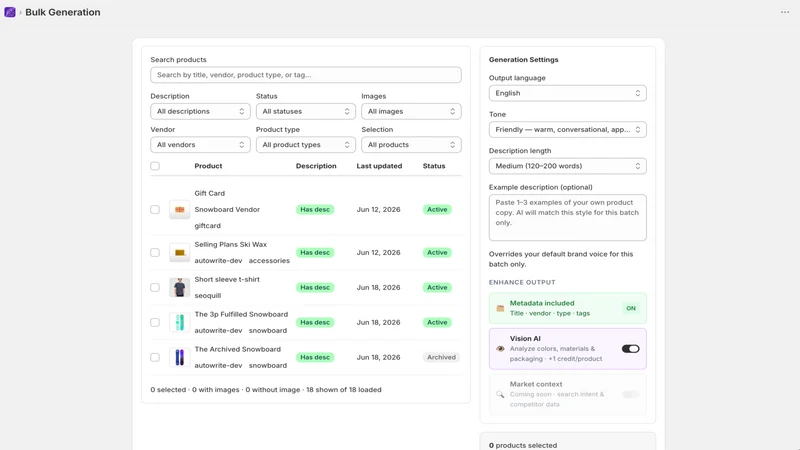The image size is (800, 450).
Task: Open the Tone dropdown
Action: point(567,130)
